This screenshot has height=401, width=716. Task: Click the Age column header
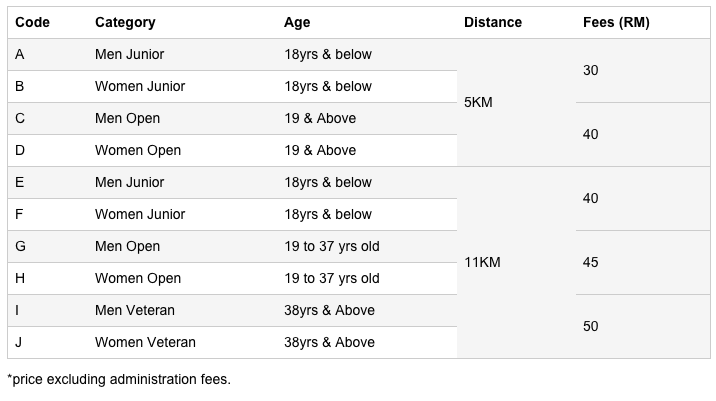297,22
